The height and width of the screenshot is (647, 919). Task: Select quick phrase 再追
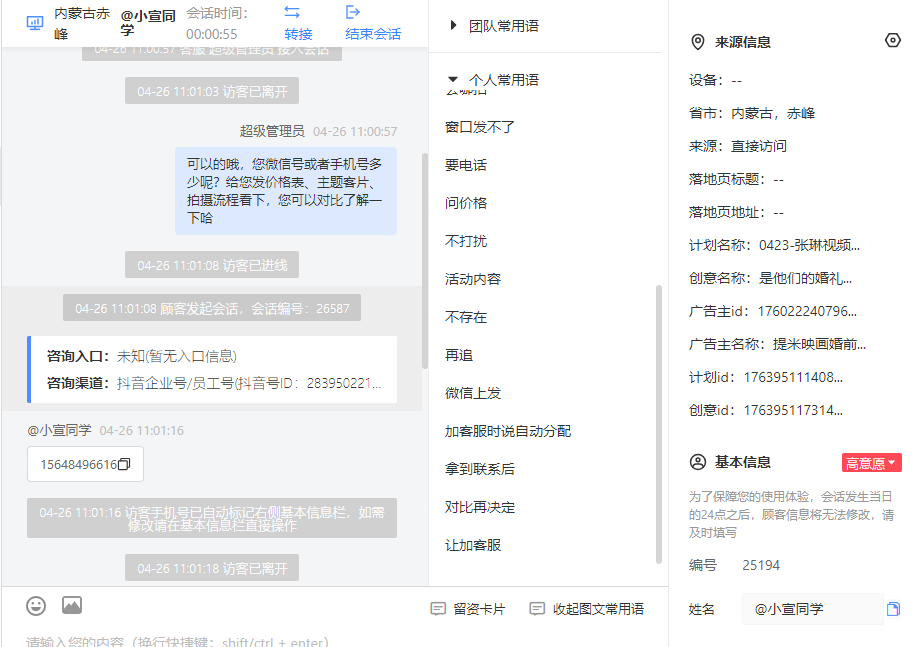coord(458,355)
